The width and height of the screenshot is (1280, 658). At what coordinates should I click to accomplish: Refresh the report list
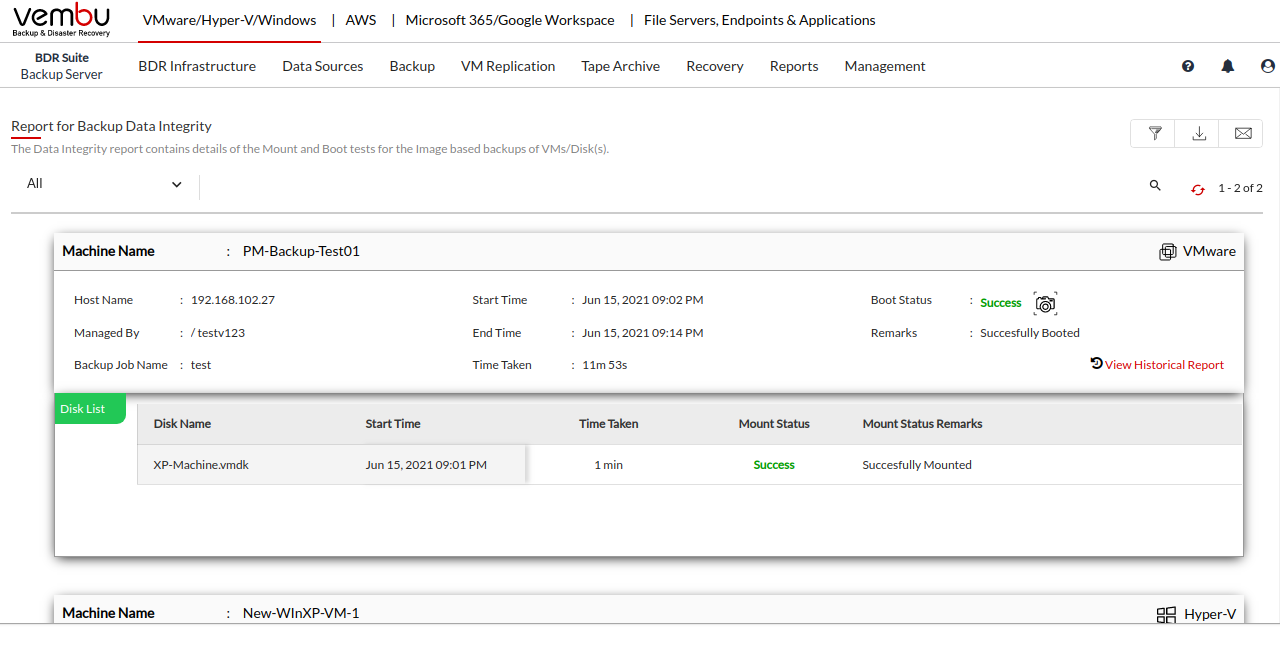[x=1197, y=189]
